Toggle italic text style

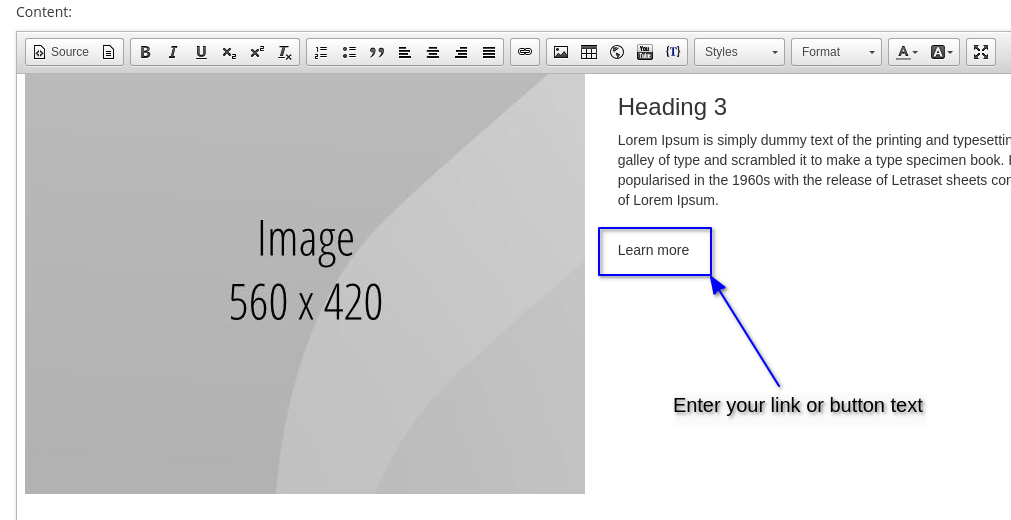point(173,52)
